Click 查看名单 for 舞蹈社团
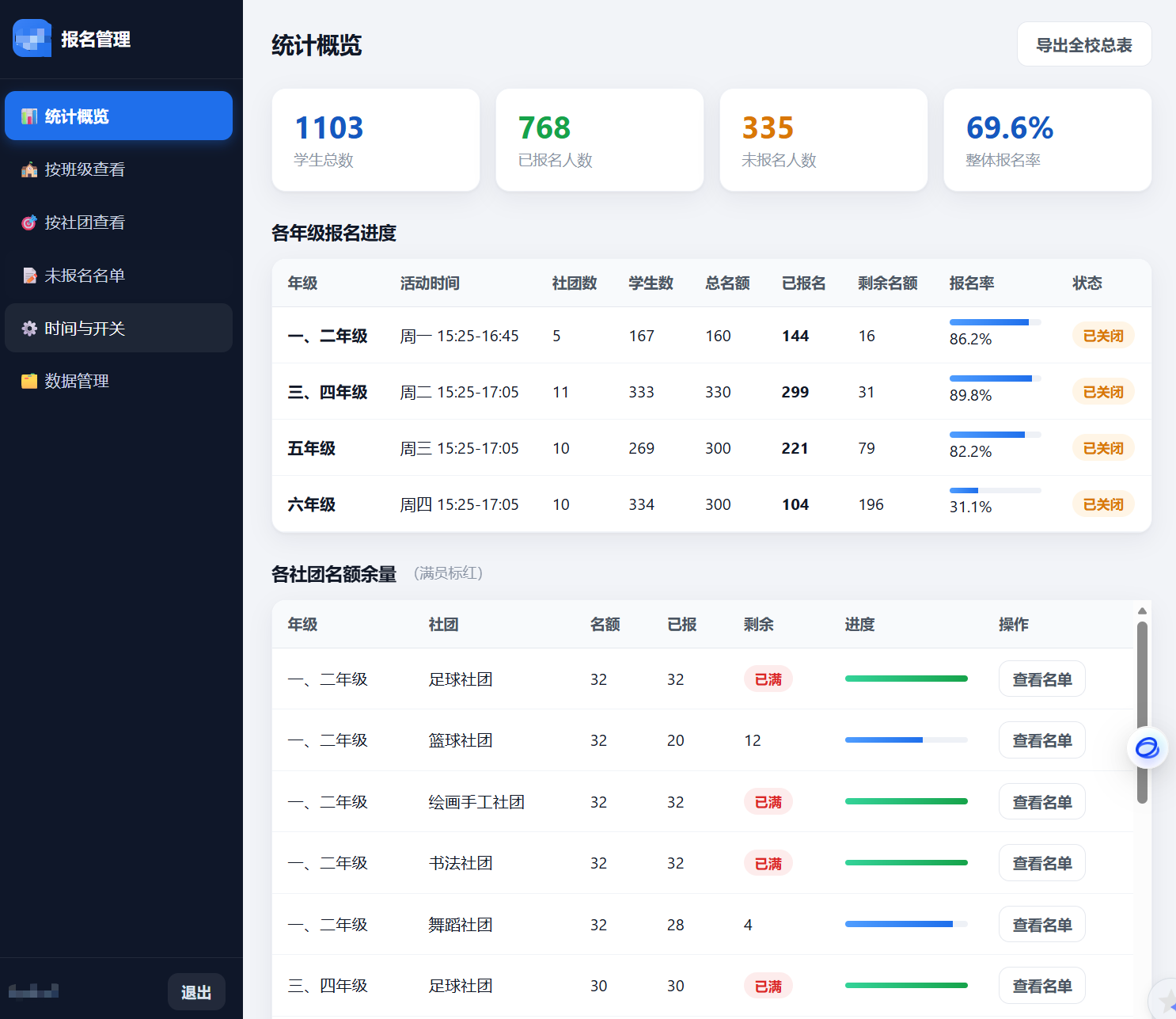The height and width of the screenshot is (1019, 1176). (1041, 925)
